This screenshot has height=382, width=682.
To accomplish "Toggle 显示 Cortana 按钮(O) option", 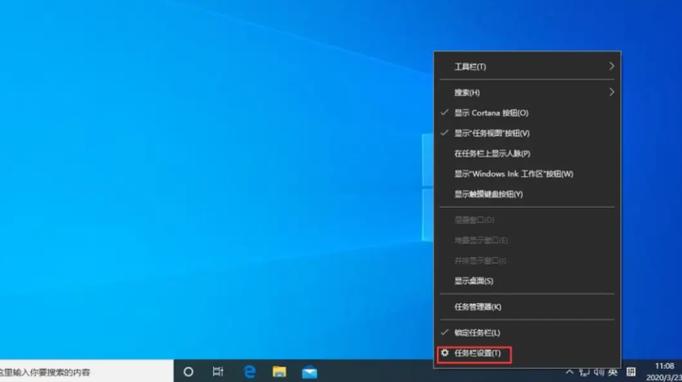I will pyautogui.click(x=527, y=113).
